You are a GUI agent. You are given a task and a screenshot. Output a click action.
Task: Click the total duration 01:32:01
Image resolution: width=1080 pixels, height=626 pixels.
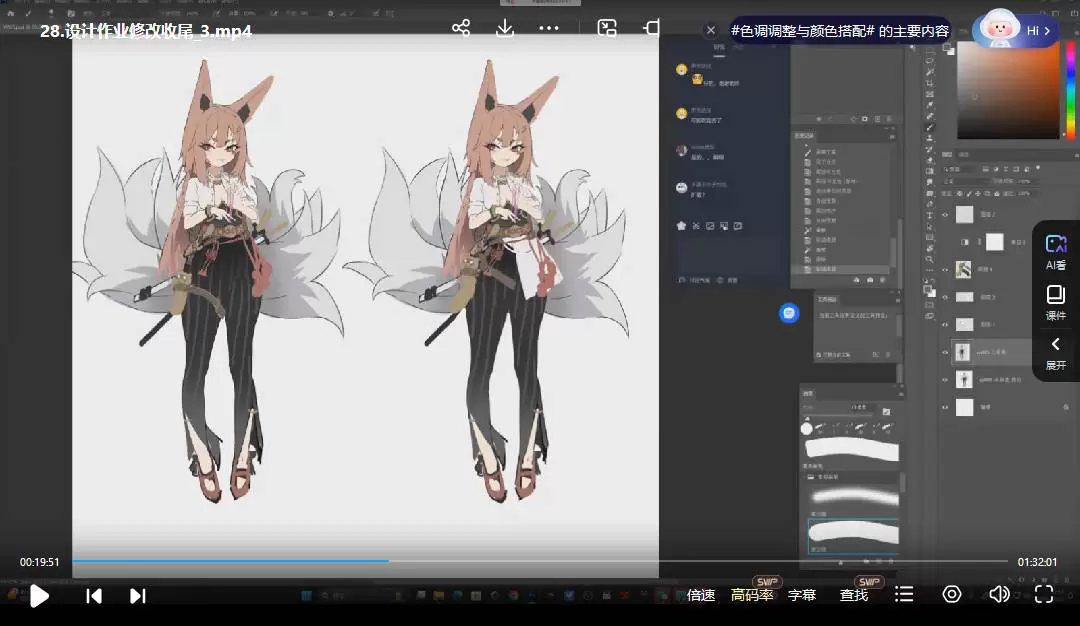click(1037, 562)
